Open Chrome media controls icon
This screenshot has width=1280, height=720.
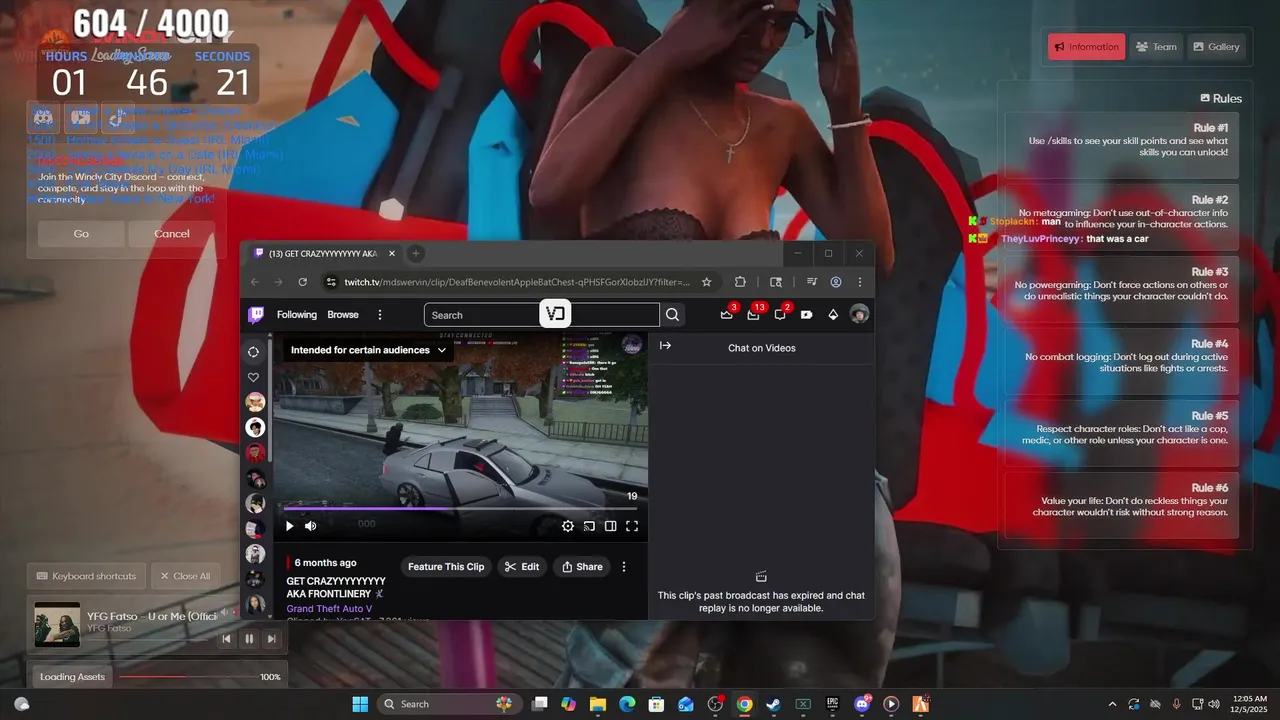(811, 282)
